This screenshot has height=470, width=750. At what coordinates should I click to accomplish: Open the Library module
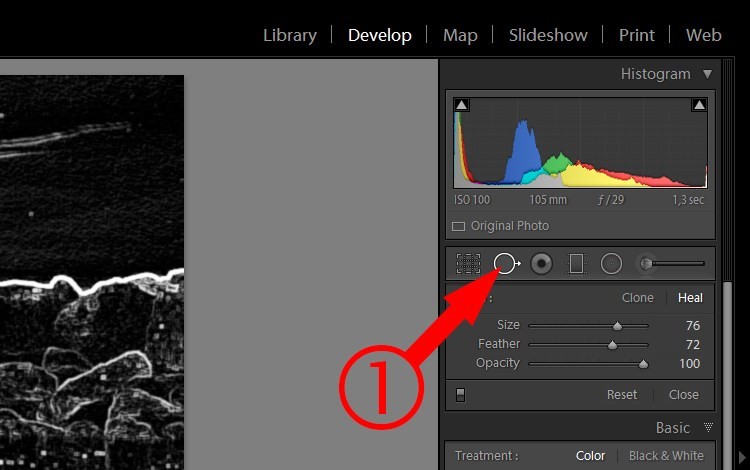coord(290,35)
